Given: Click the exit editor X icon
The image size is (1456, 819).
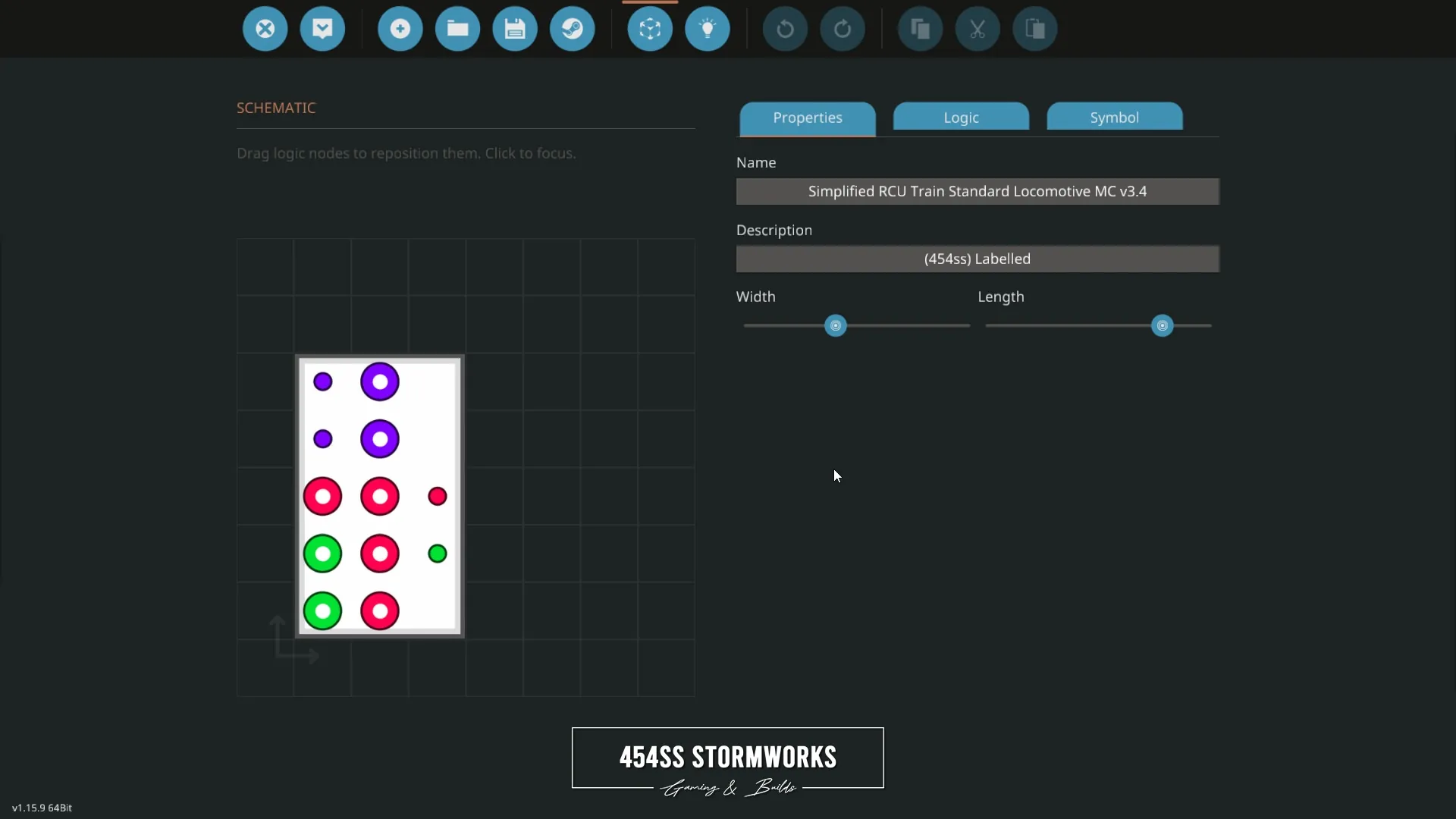Looking at the screenshot, I should (x=265, y=29).
